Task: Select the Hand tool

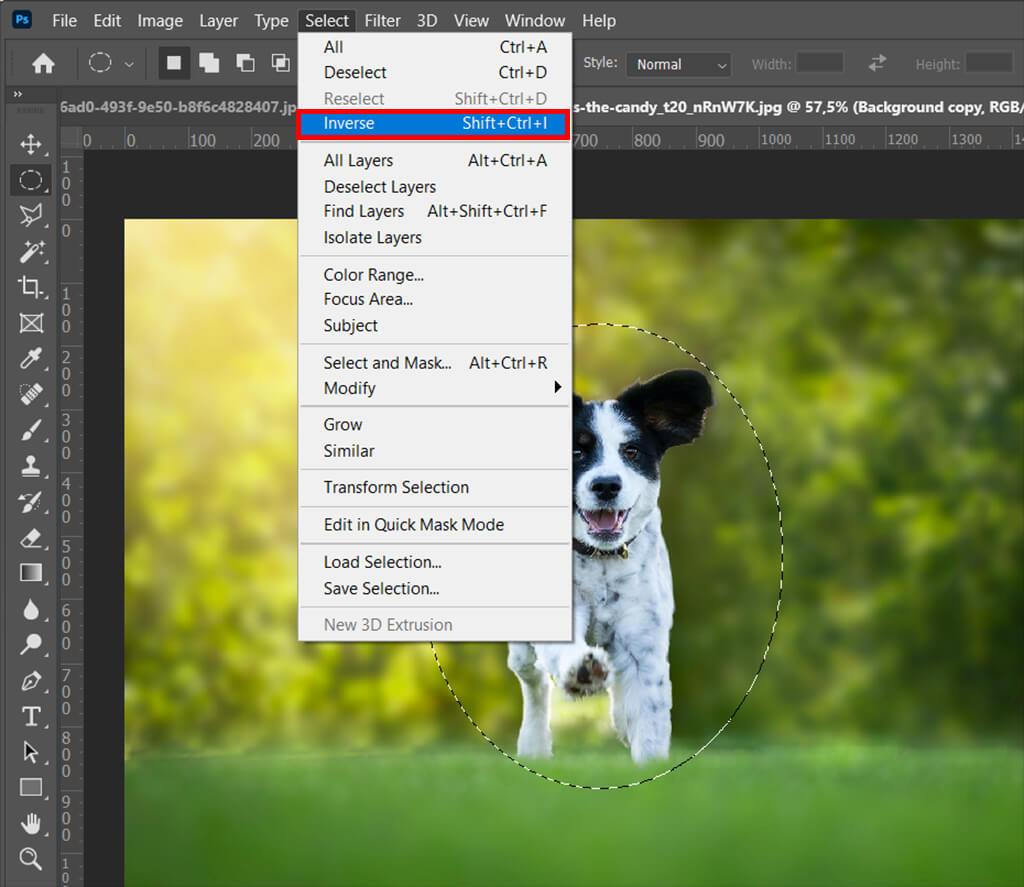Action: point(31,824)
